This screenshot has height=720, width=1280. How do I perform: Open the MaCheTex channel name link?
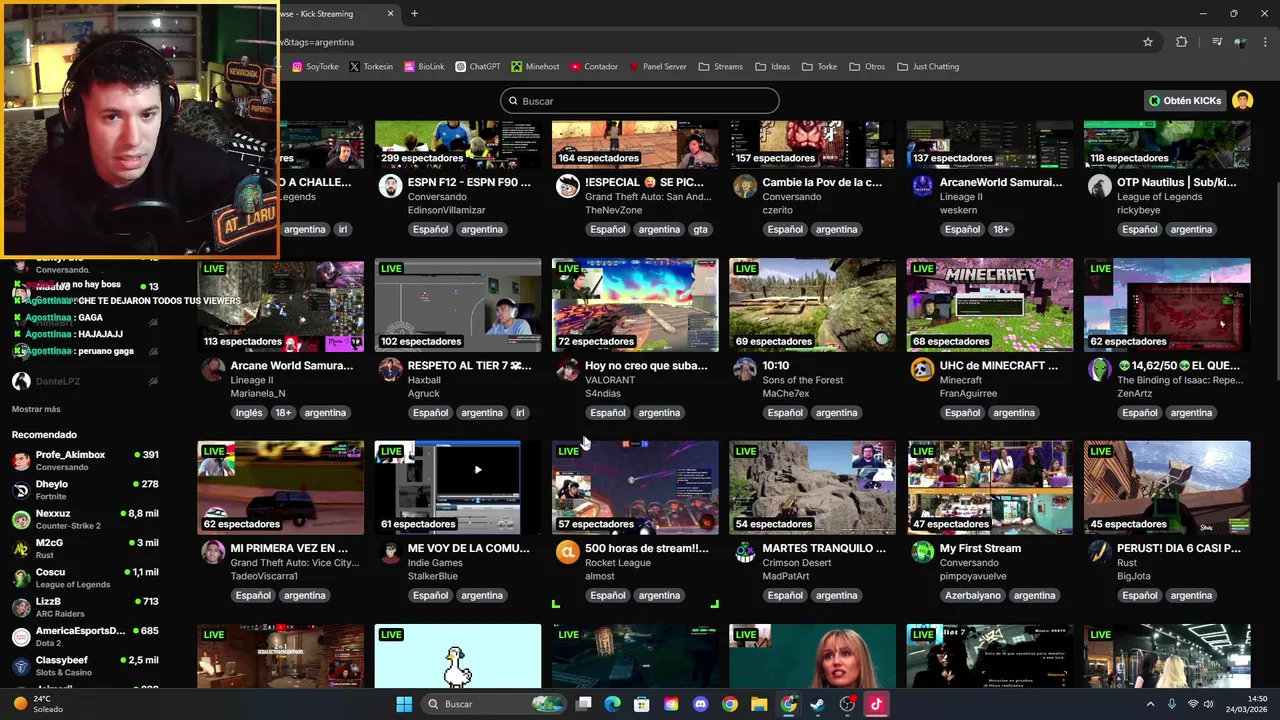click(789, 393)
